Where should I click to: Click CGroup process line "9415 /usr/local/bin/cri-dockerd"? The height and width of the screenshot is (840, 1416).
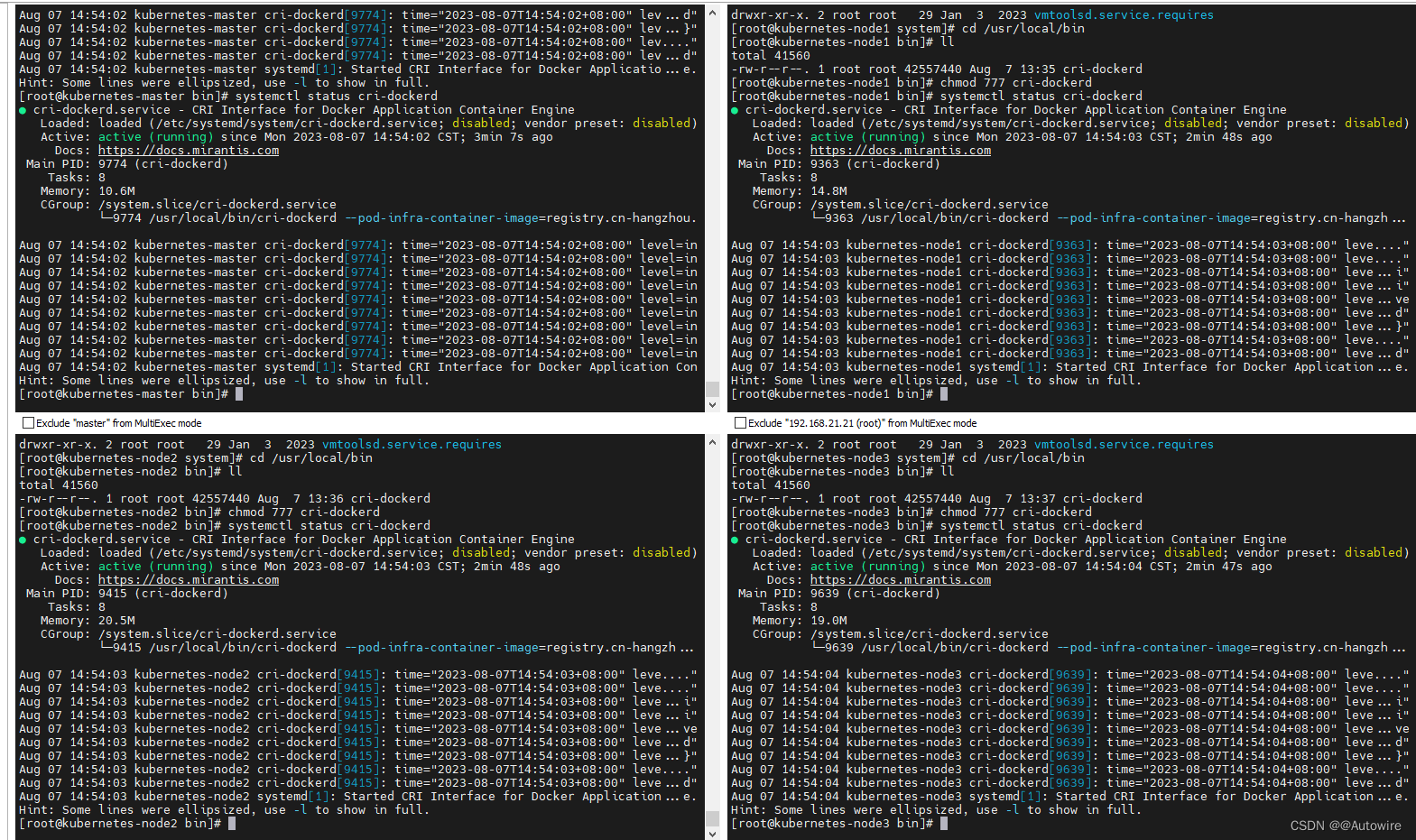pyautogui.click(x=396, y=648)
